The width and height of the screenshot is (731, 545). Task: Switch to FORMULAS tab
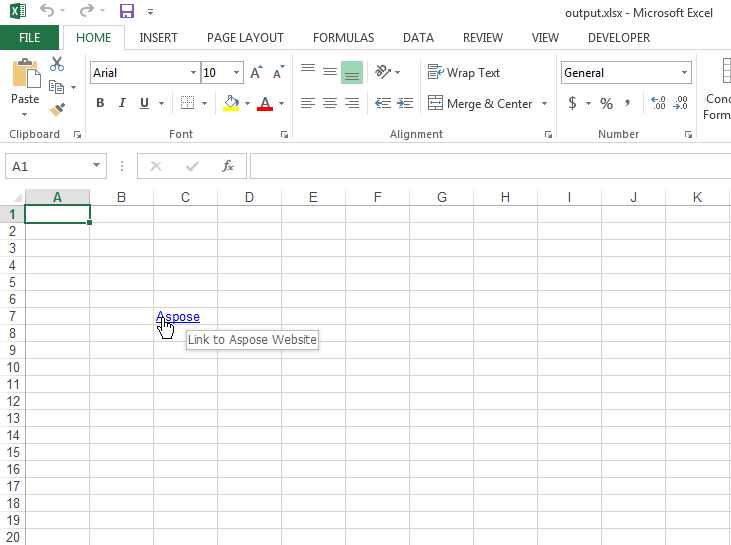point(344,38)
